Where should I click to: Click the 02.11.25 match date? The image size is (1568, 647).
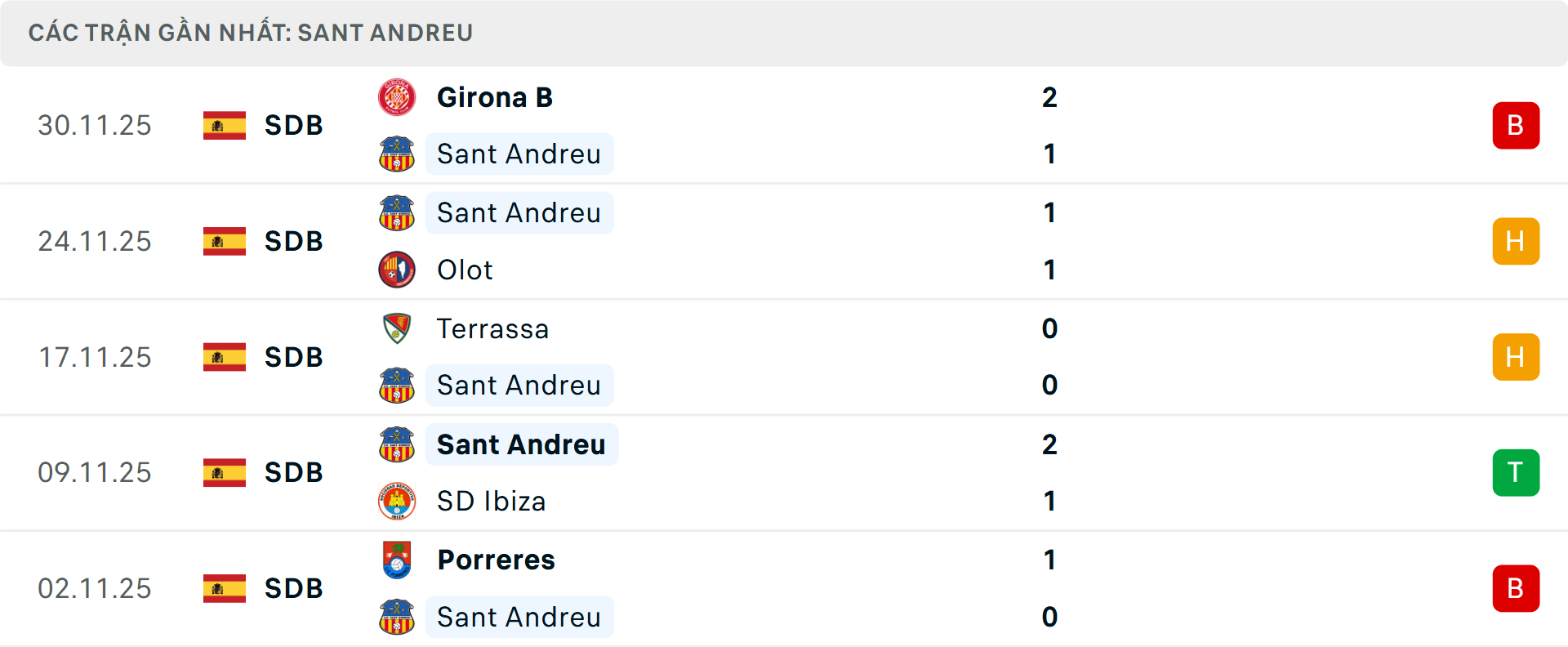click(x=95, y=588)
